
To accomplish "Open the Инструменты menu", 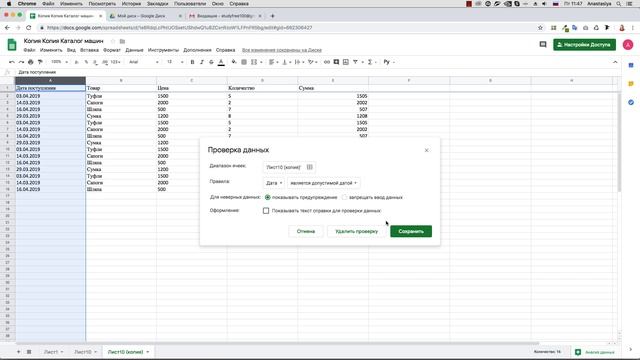I will pos(163,50).
